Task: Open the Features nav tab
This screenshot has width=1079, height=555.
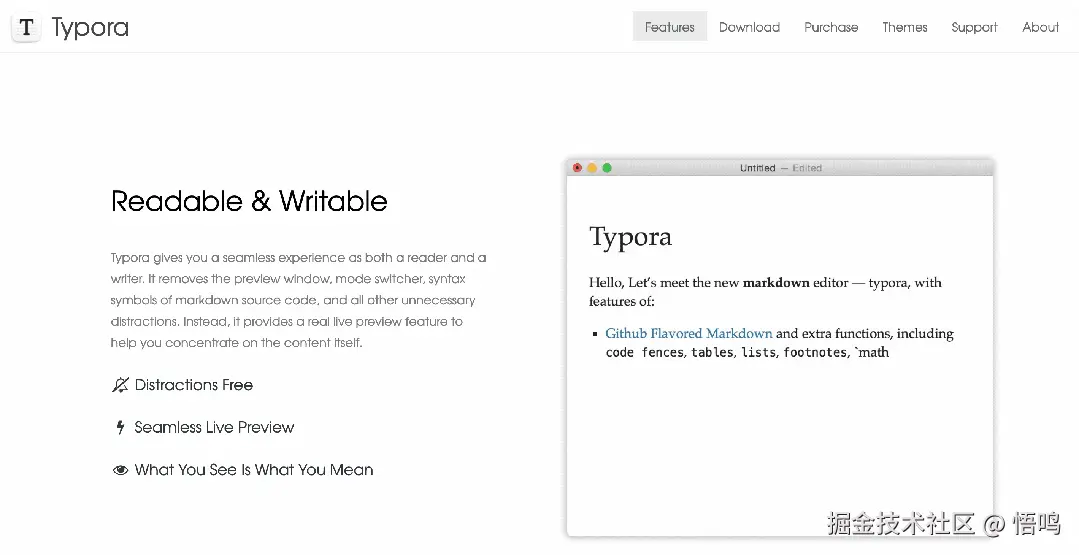Action: (669, 27)
